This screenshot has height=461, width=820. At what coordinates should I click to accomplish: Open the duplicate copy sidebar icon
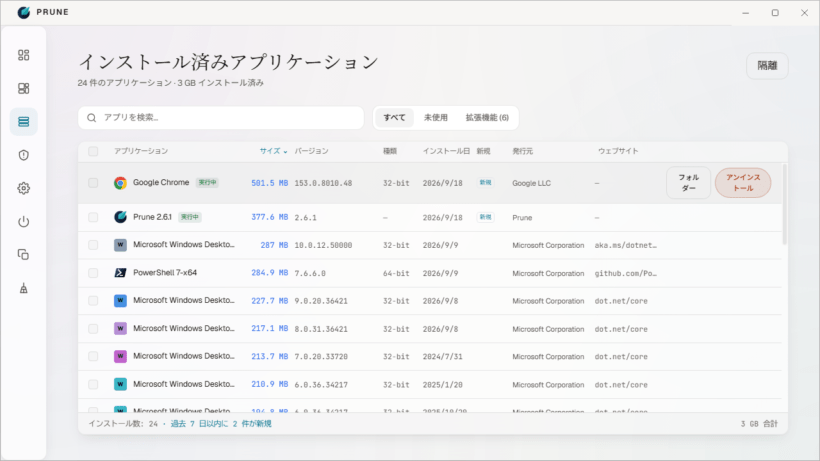coord(24,255)
